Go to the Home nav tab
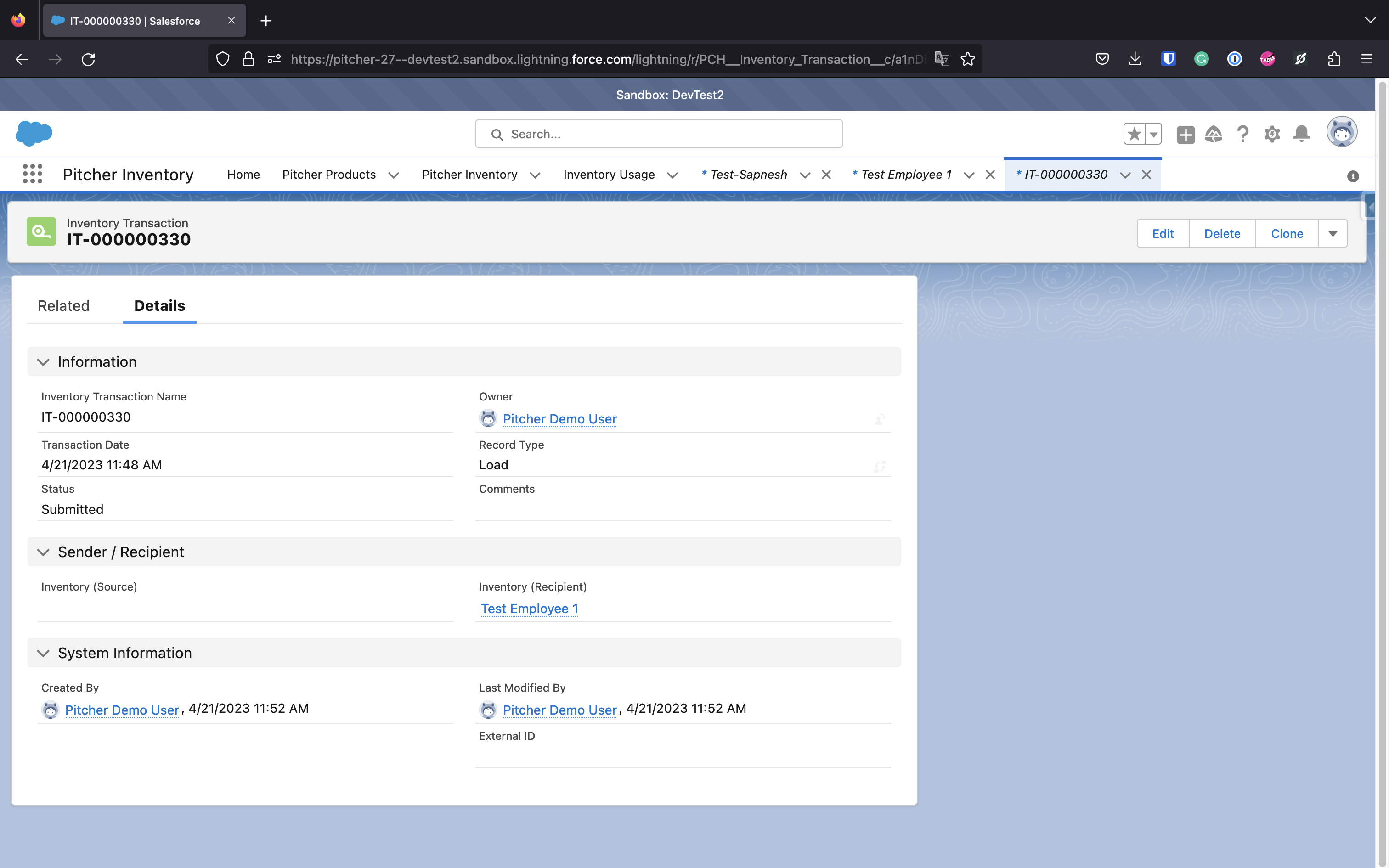The image size is (1389, 868). [x=243, y=175]
